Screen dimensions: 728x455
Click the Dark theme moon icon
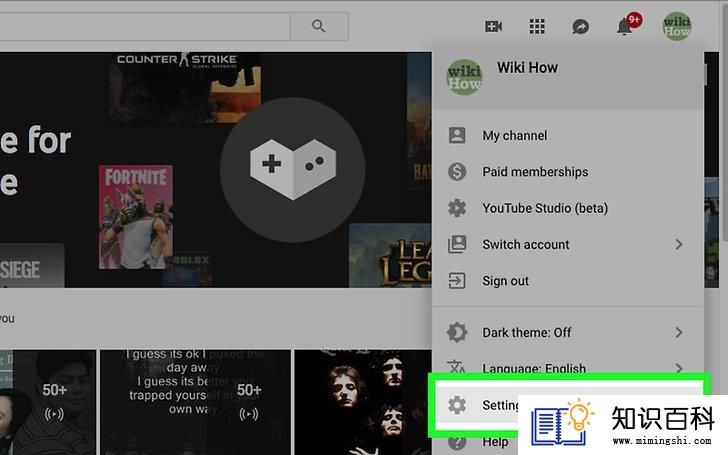pos(457,332)
